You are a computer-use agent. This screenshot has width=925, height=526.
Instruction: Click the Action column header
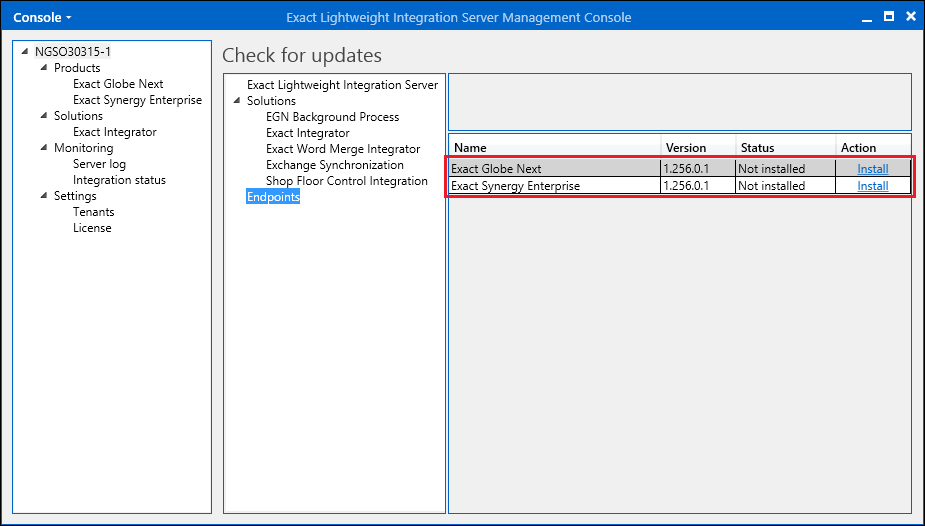tap(873, 147)
